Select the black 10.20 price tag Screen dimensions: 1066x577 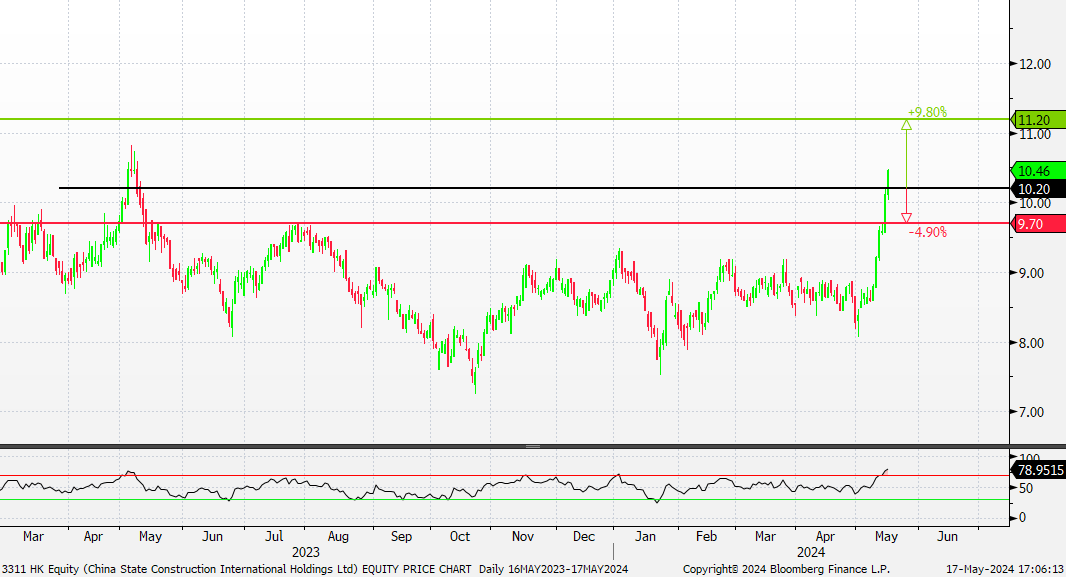(x=1038, y=189)
